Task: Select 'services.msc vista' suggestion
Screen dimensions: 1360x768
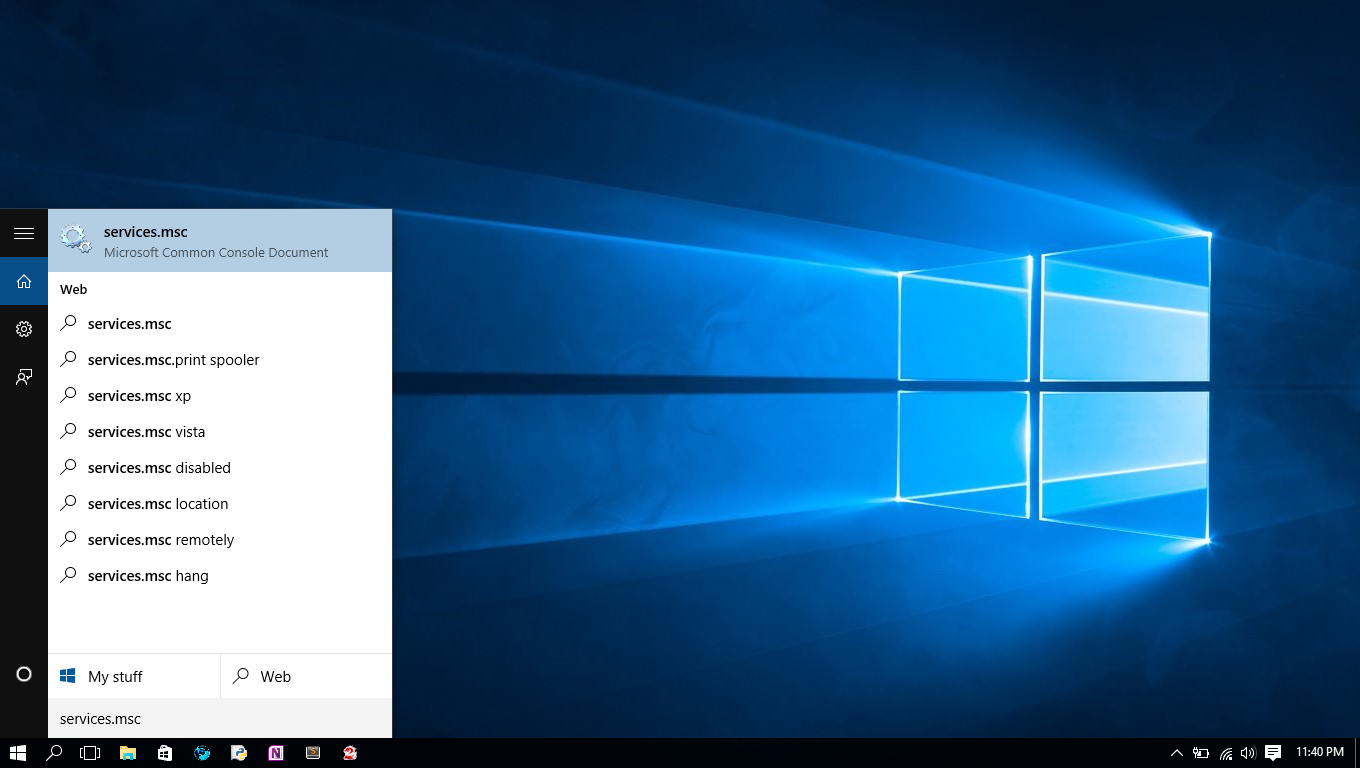Action: pos(220,432)
